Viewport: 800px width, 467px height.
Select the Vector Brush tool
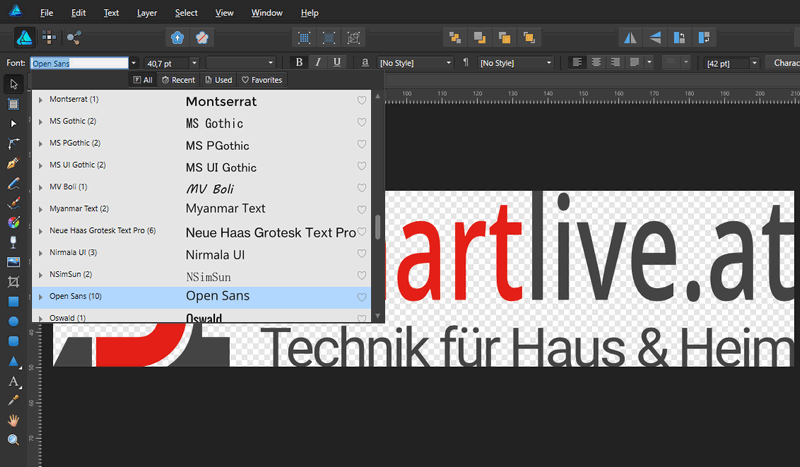coord(14,203)
